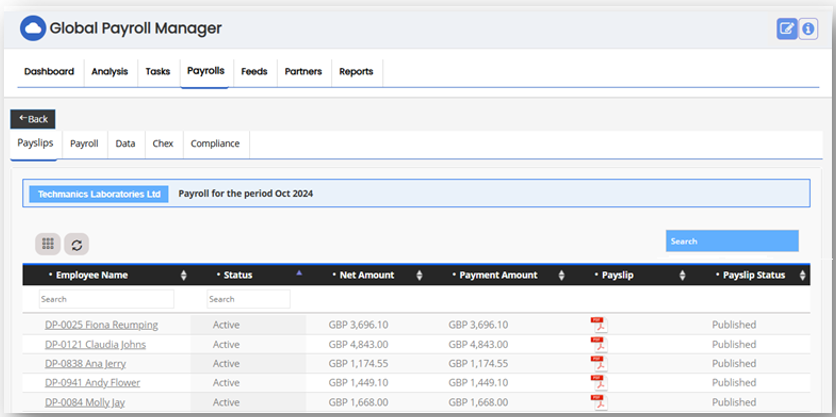Refresh the payslips table
Image resolution: width=836 pixels, height=417 pixels.
click(x=77, y=245)
